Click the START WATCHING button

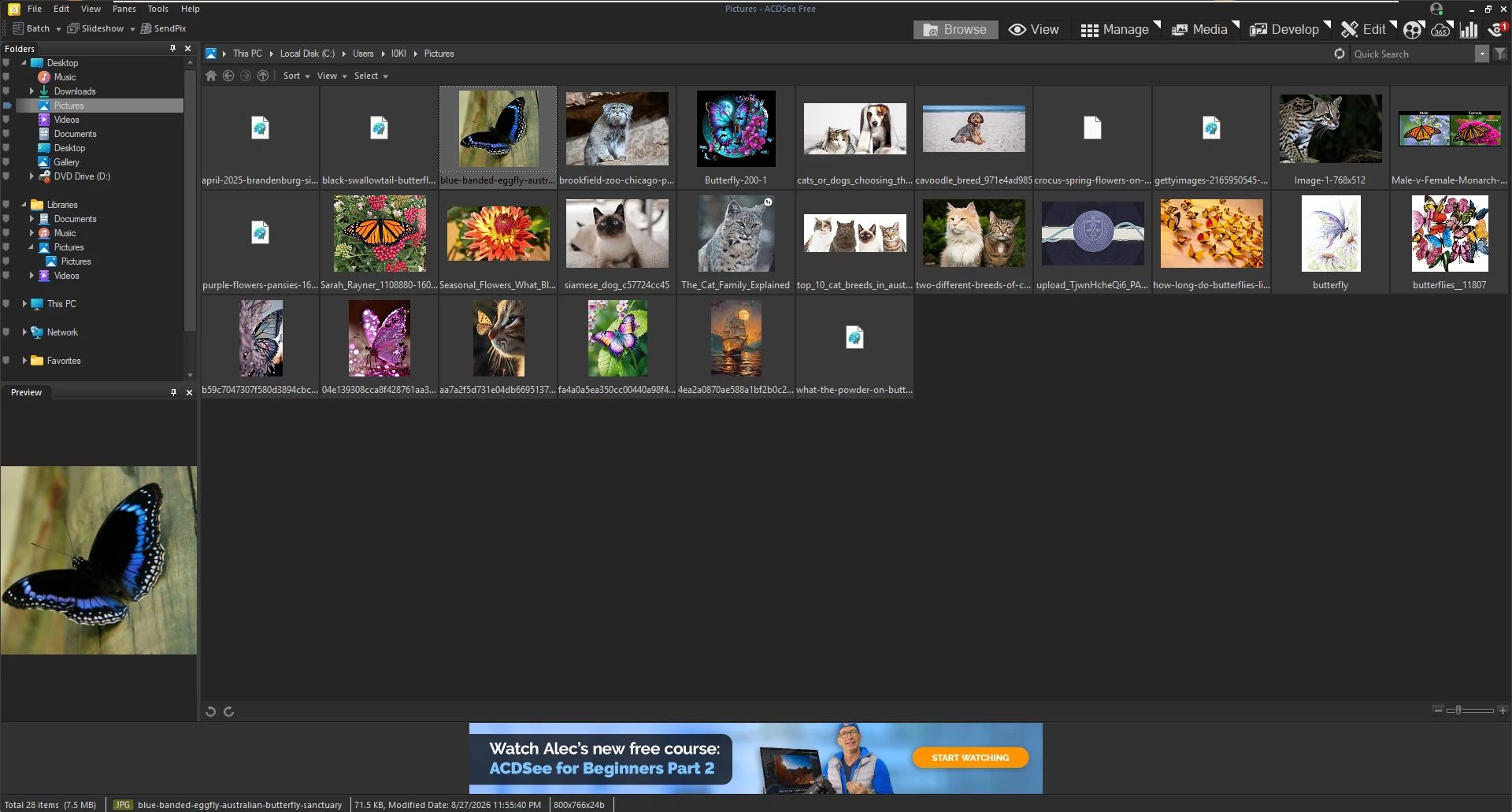tap(970, 758)
